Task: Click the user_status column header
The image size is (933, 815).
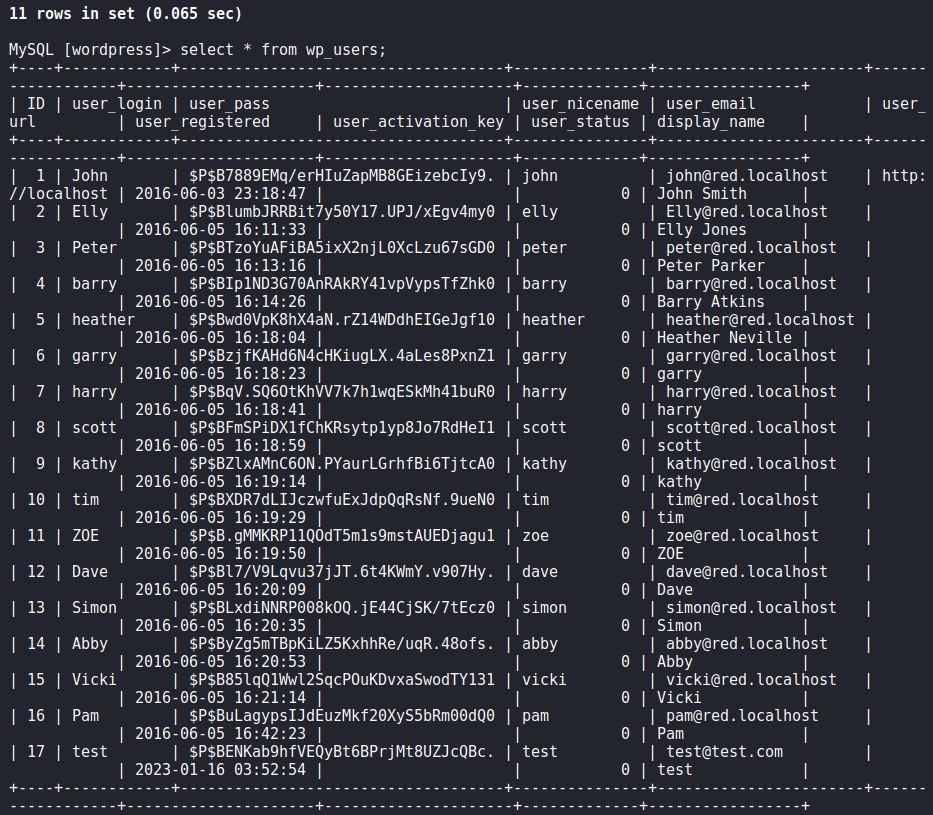Action: click(580, 122)
